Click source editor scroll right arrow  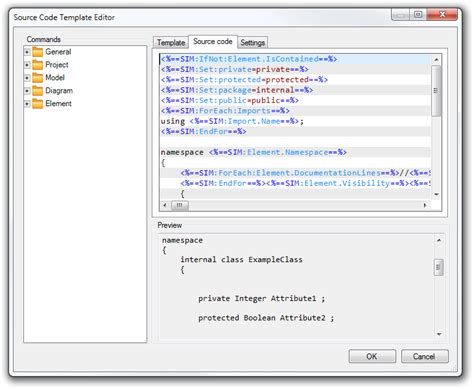coord(425,205)
